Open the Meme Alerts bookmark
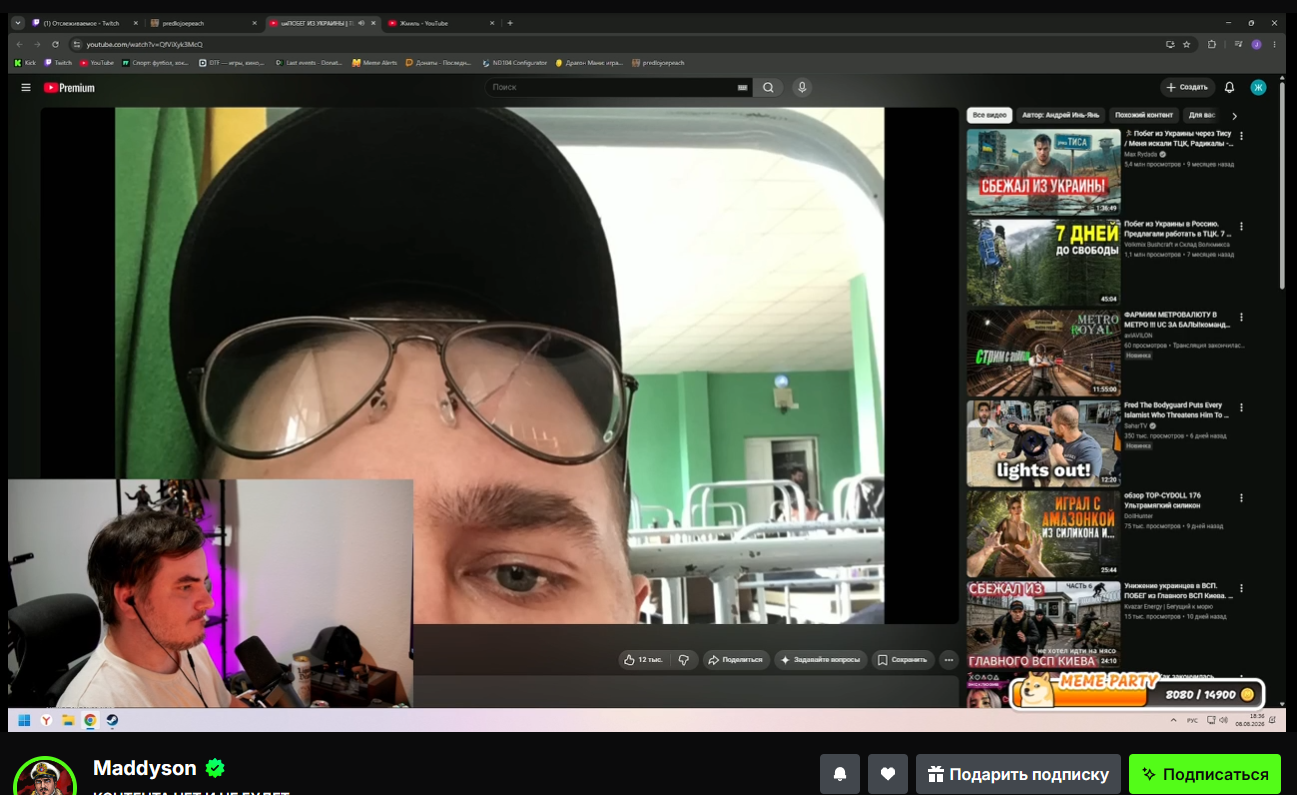 tap(375, 63)
